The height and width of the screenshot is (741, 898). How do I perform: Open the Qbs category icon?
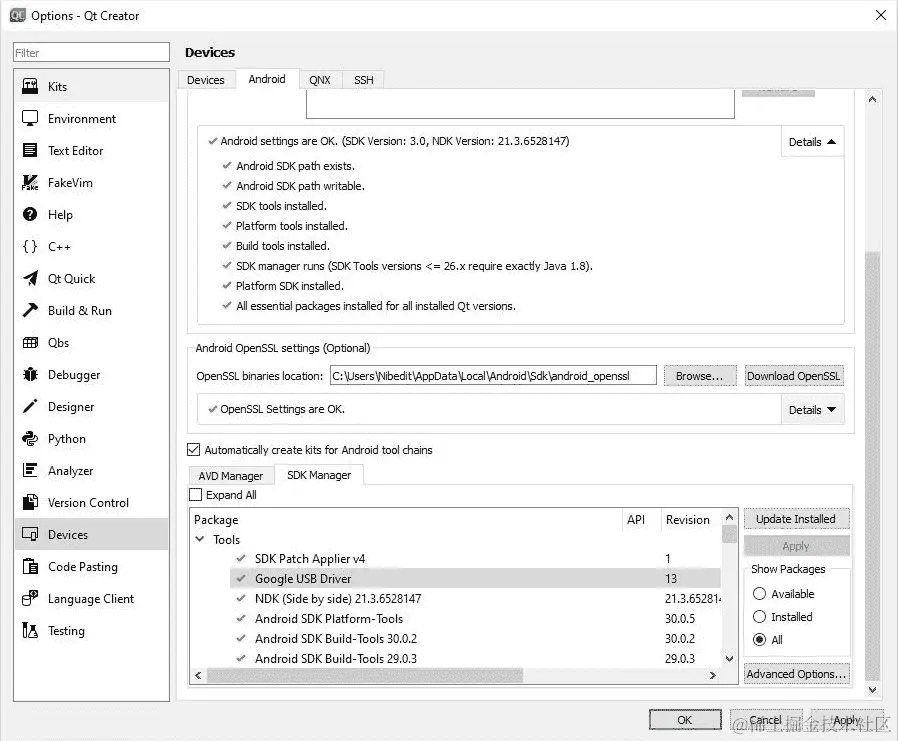coord(30,342)
